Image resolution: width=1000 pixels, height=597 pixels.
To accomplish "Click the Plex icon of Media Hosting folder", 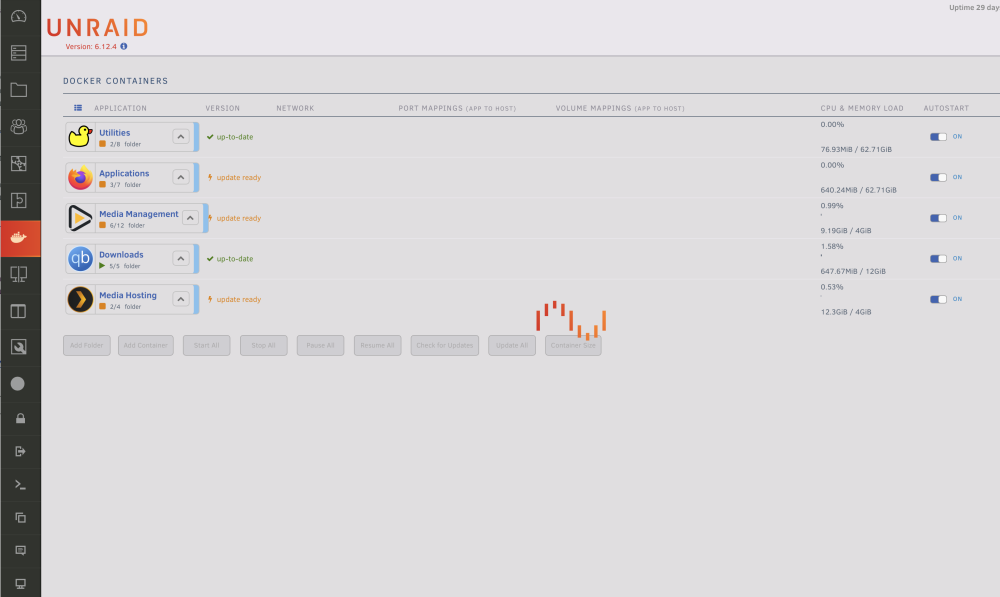I will [x=80, y=299].
